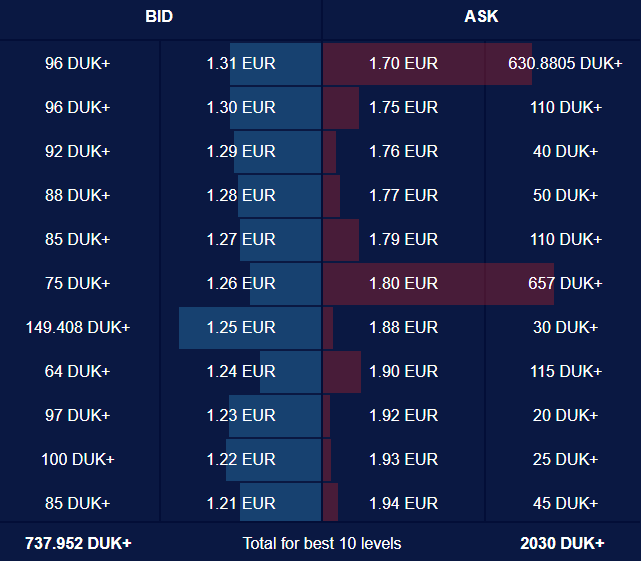The image size is (641, 561).
Task: Click the 100 DUK+ bid quantity
Action: 78,459
